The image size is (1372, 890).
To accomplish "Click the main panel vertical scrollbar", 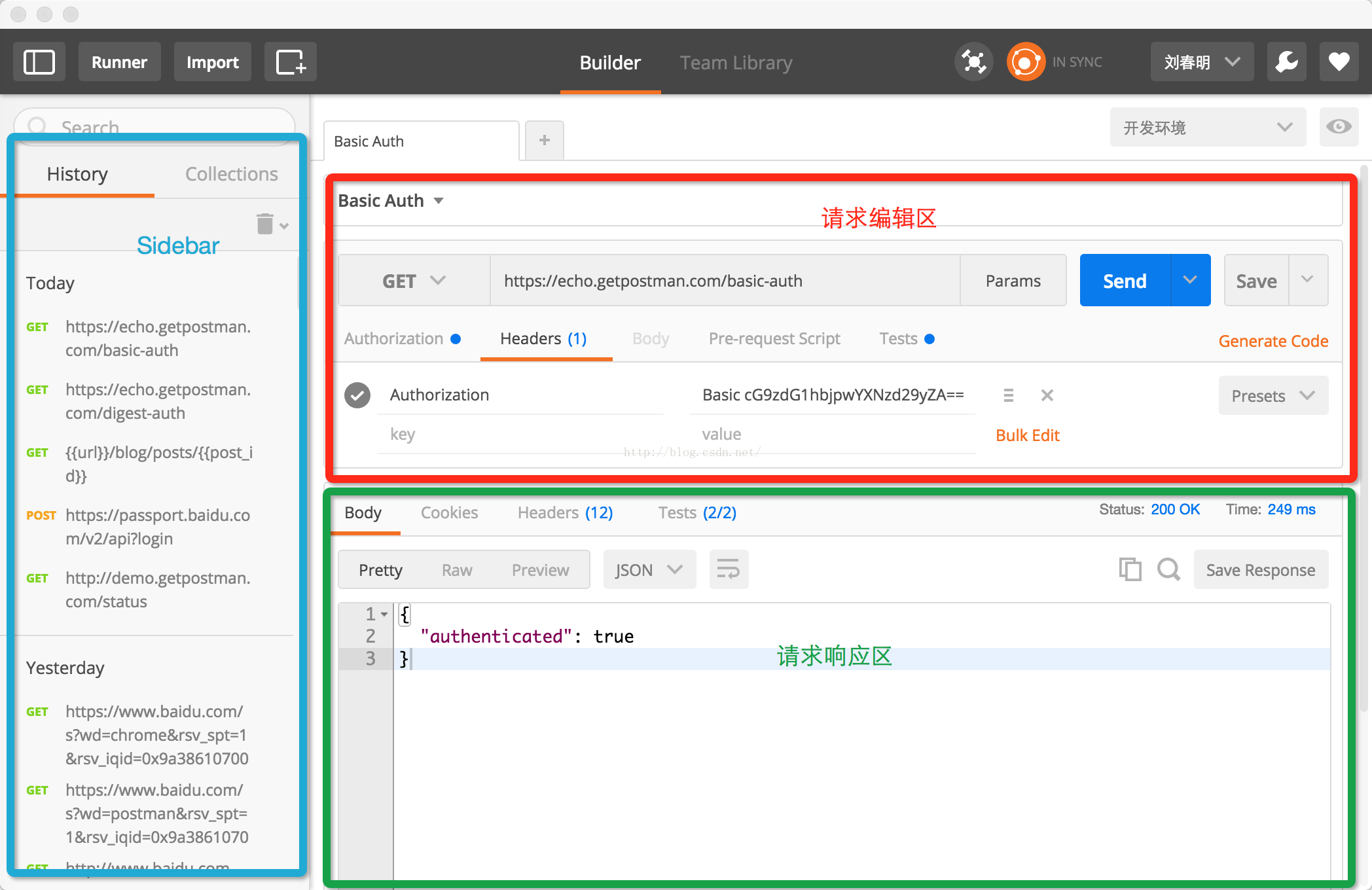I will [1365, 438].
